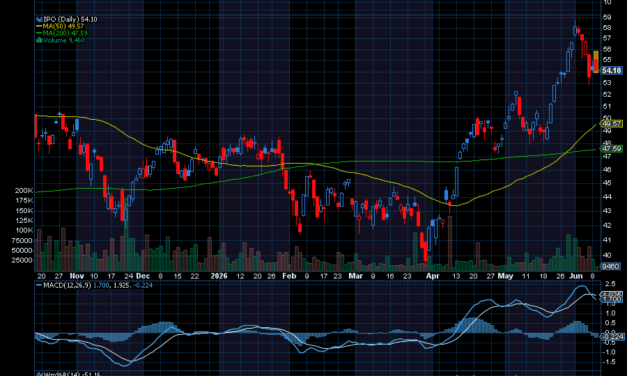Click the '44' price axis label
Screen dimensions: 627x376
(x=607, y=196)
